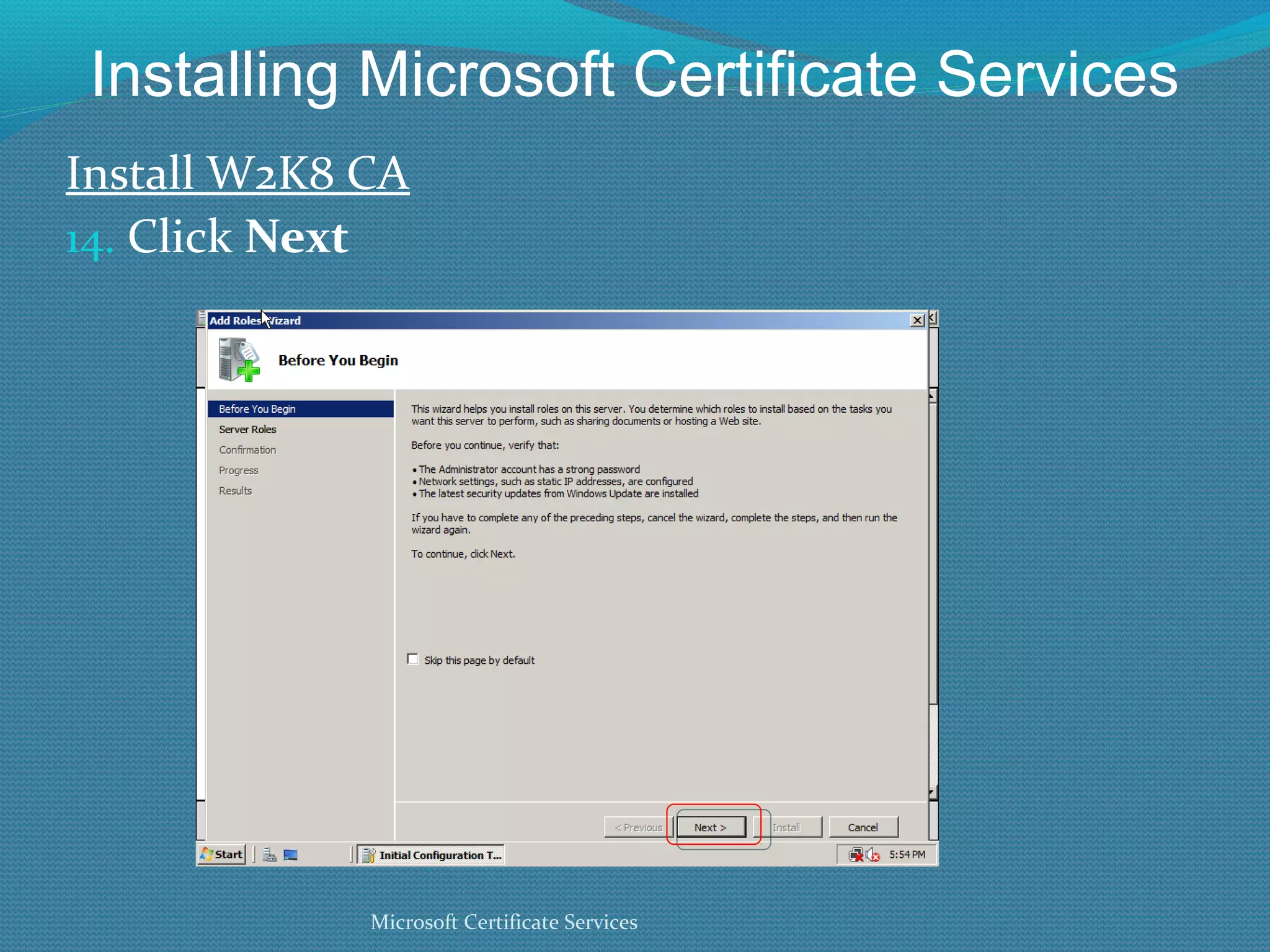Image resolution: width=1270 pixels, height=952 pixels.
Task: Click the Install W2K8 CA heading
Action: [x=238, y=174]
